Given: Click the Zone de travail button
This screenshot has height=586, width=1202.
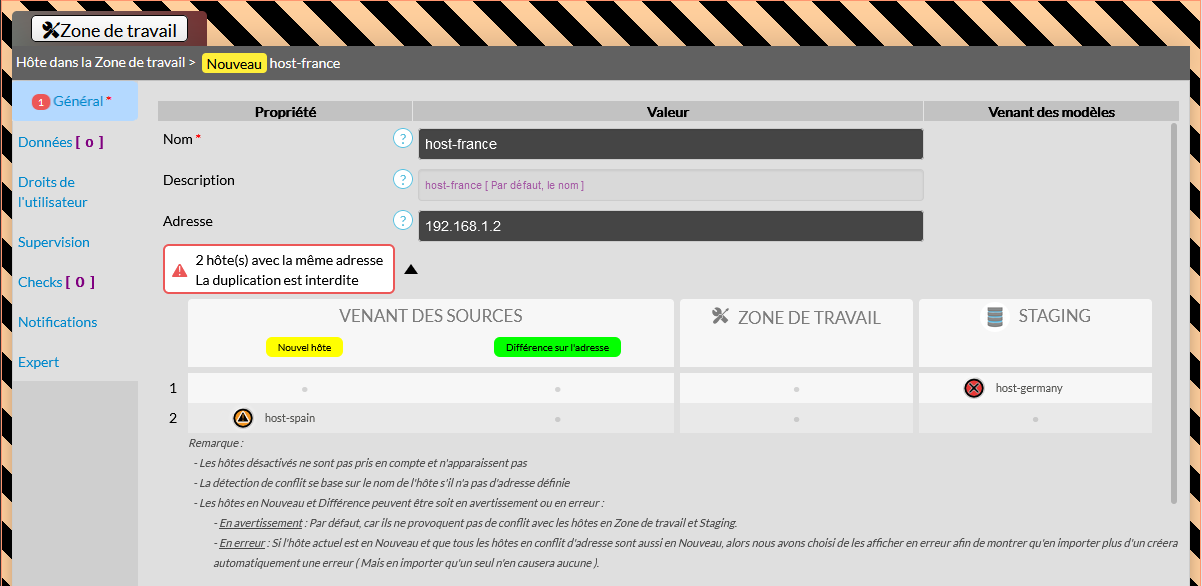Looking at the screenshot, I should point(109,30).
